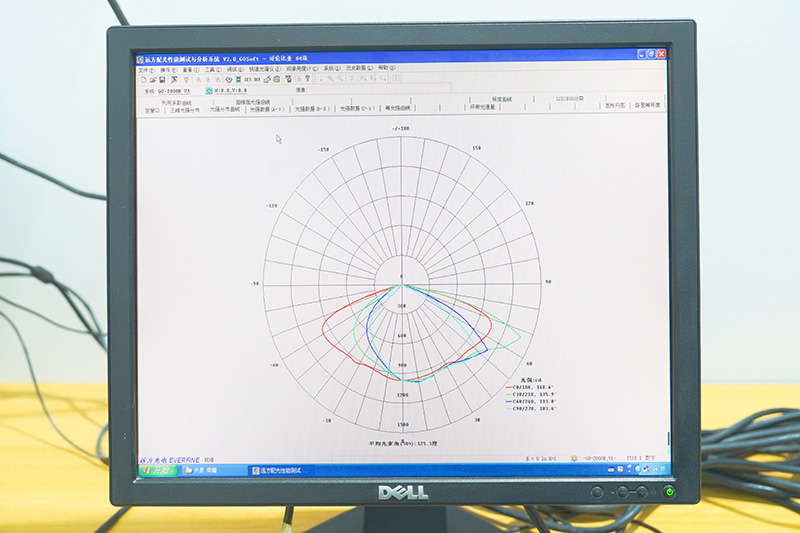Select the 远方配光性能测试 taskbar button
This screenshot has width=800, height=533.
tap(283, 470)
